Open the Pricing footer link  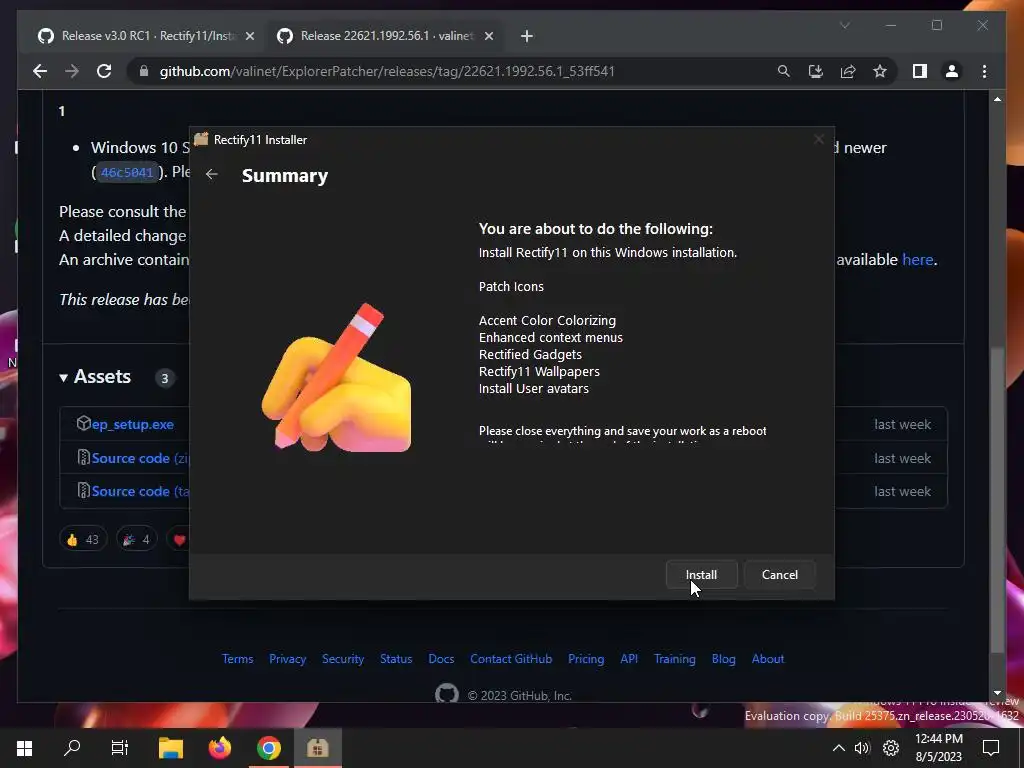coord(586,659)
